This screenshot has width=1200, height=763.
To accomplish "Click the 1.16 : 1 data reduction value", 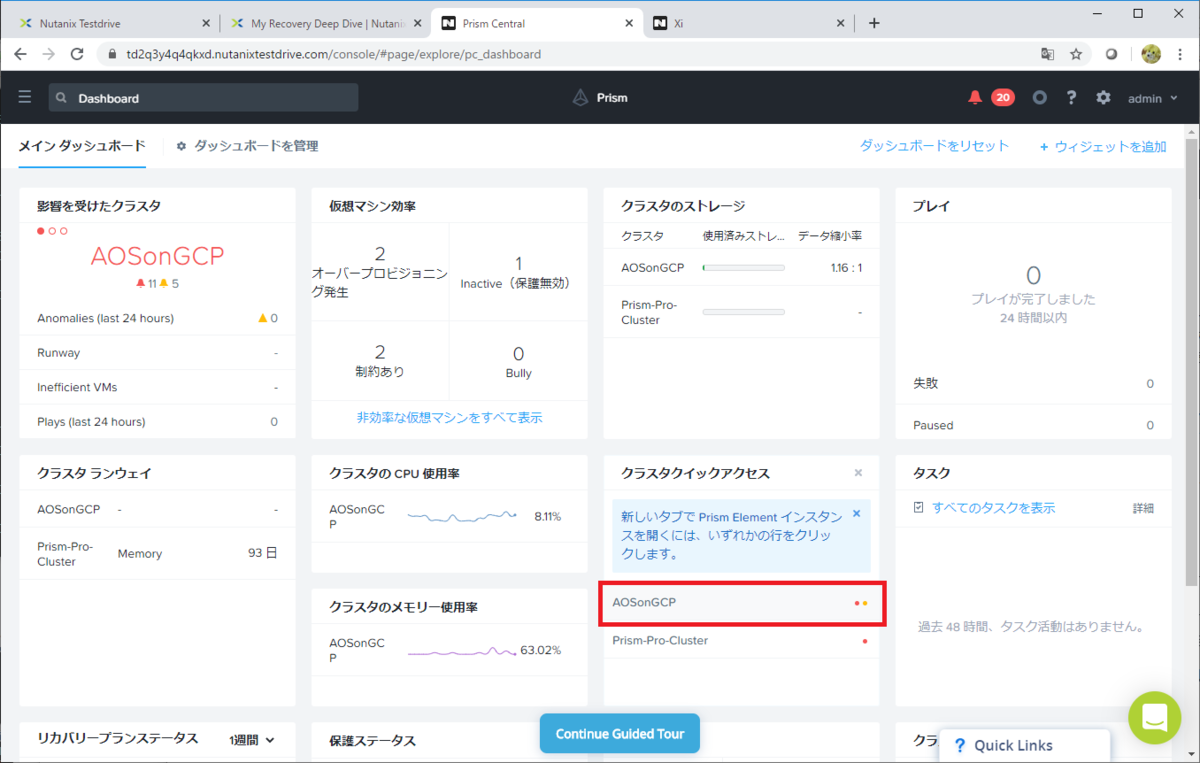I will coord(846,268).
